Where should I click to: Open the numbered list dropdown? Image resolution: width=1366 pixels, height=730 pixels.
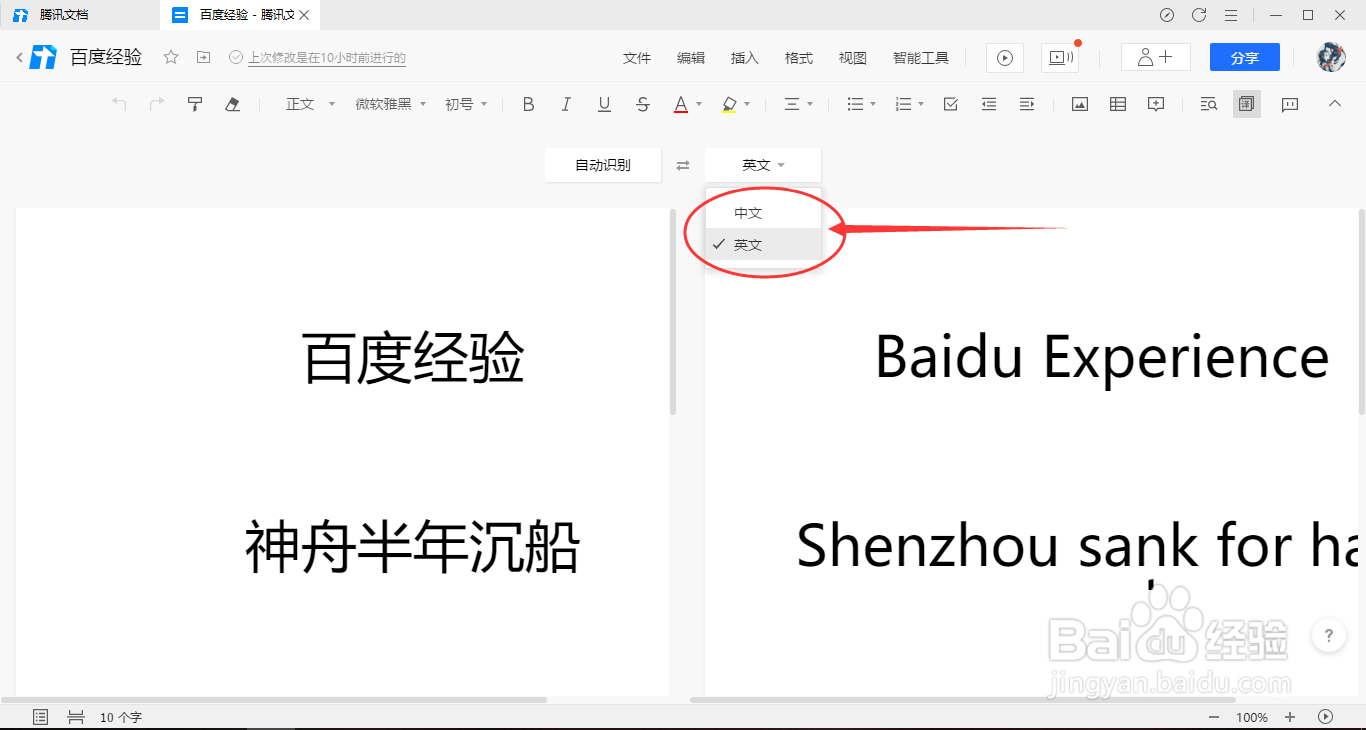point(909,104)
